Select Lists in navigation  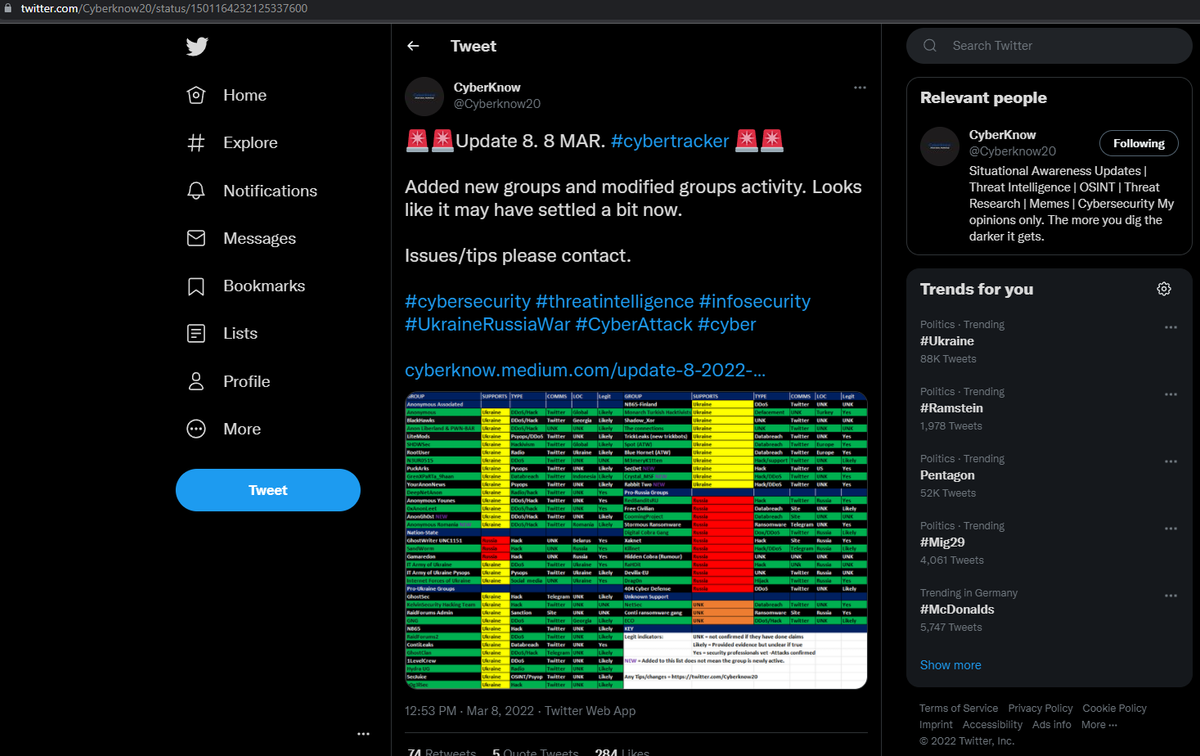click(x=240, y=334)
